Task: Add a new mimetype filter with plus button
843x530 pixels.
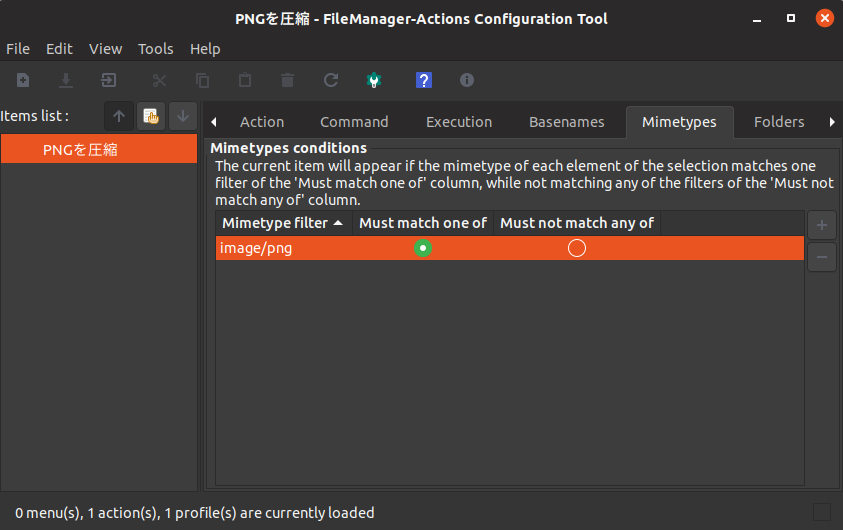Action: click(821, 225)
